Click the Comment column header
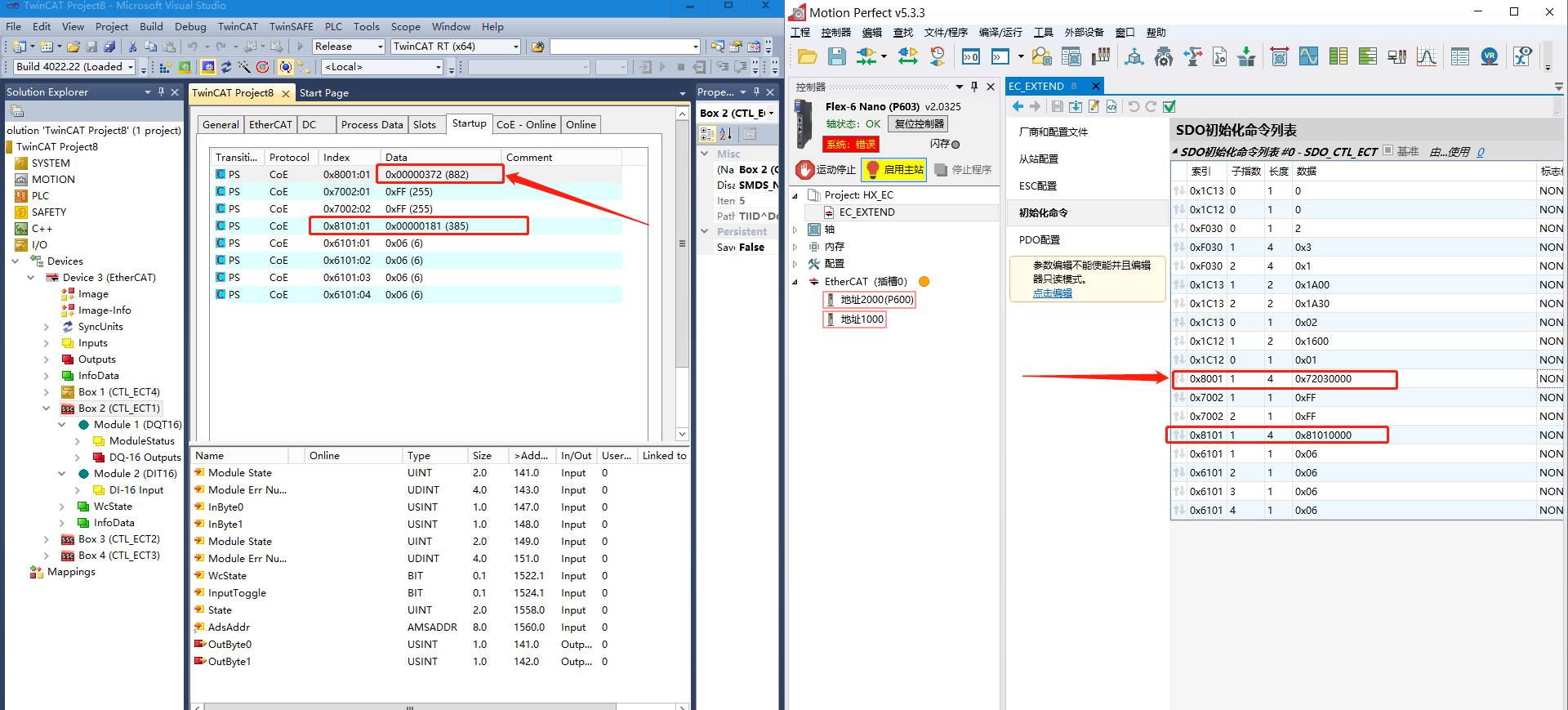The width and height of the screenshot is (1568, 710). pos(562,158)
